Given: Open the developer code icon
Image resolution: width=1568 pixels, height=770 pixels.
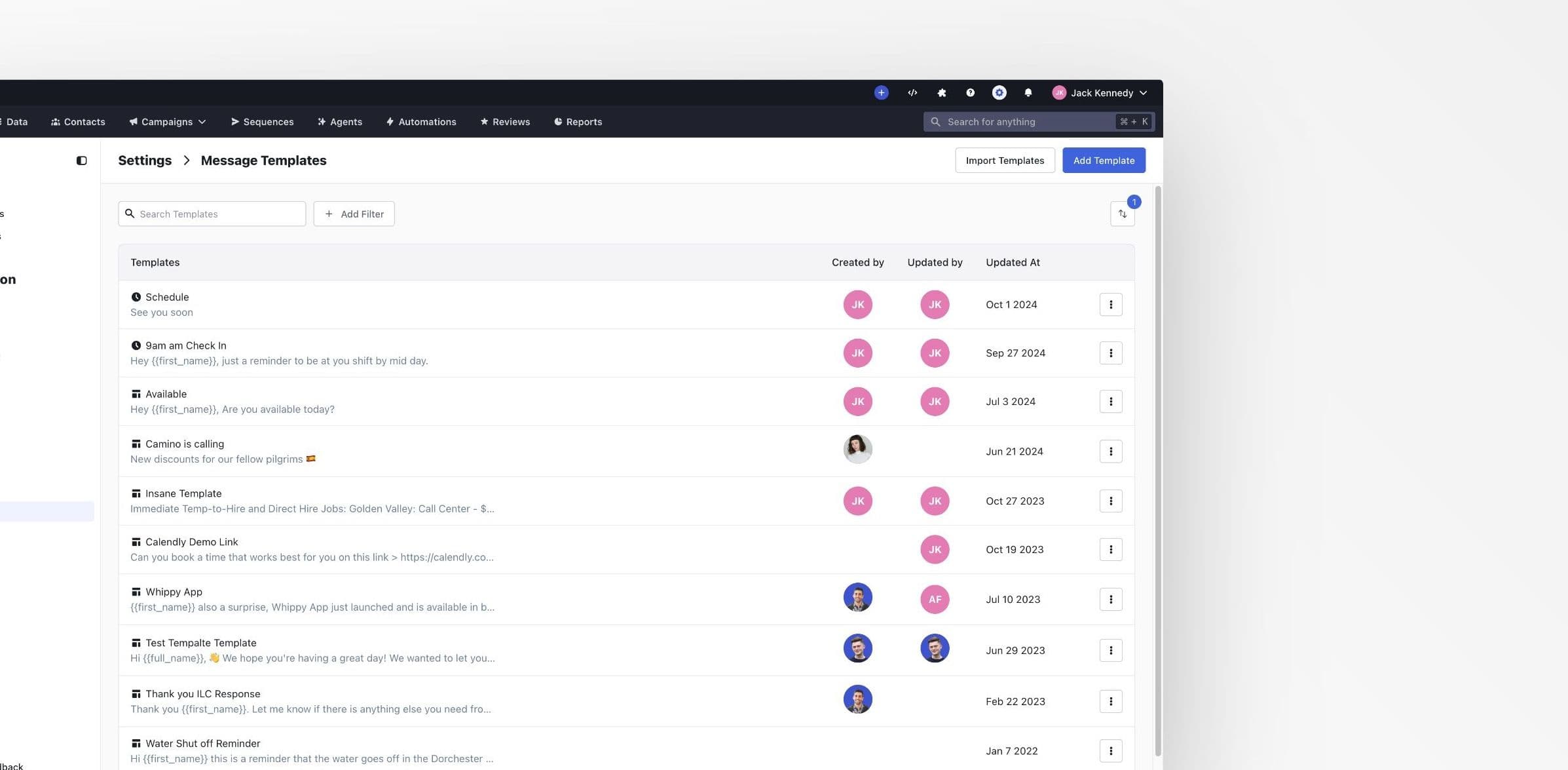Looking at the screenshot, I should (x=912, y=92).
